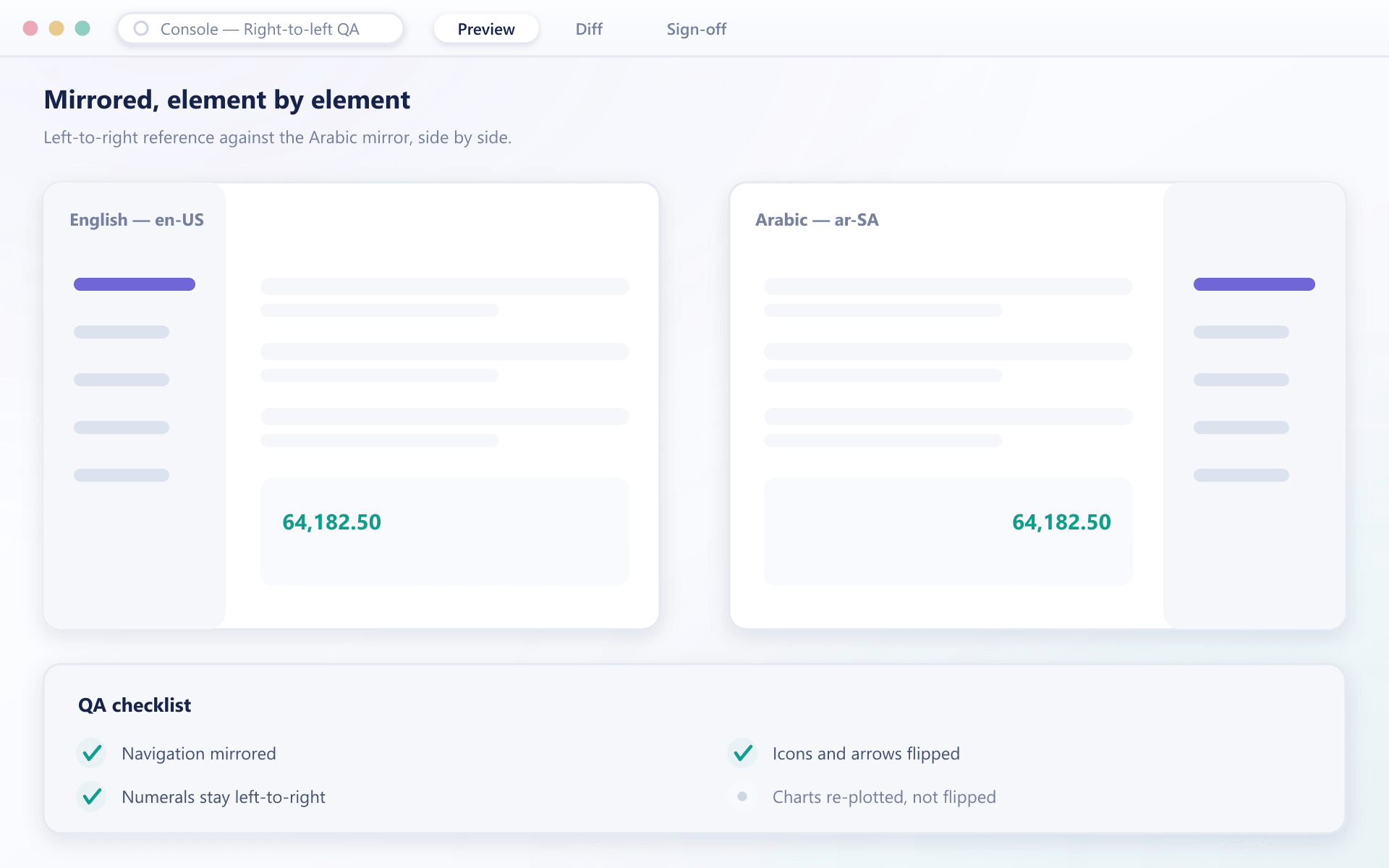Click the red close window button
Viewport: 1389px width, 868px height.
coord(30,28)
